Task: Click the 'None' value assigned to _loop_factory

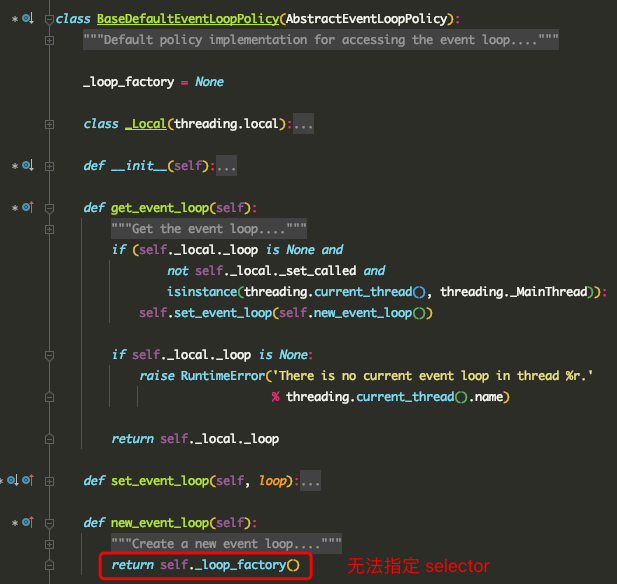Action: [x=209, y=81]
